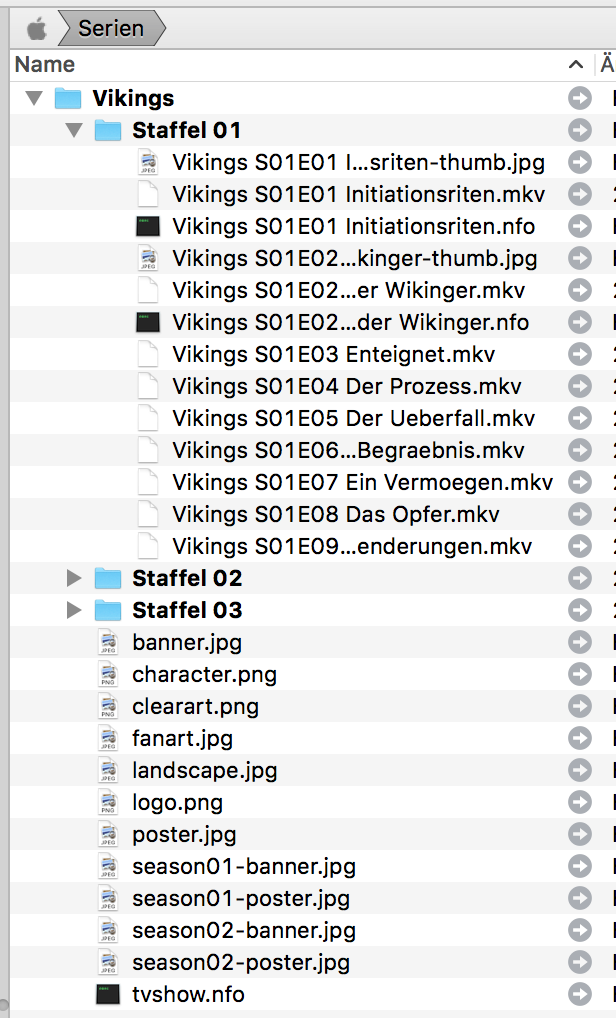Click the arrow button on banner.jpg row

coord(580,642)
